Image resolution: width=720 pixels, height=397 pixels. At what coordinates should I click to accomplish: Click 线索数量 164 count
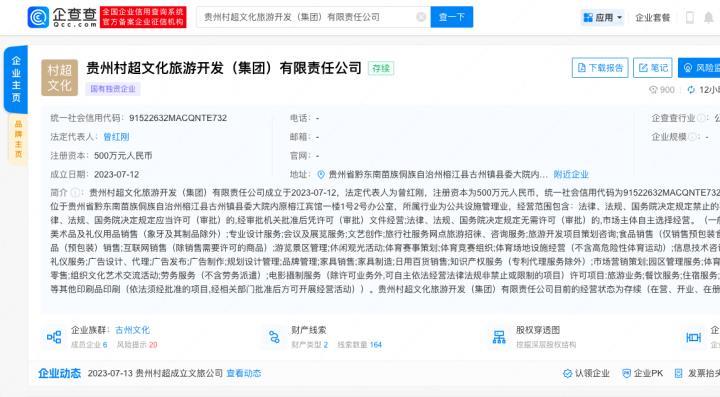click(x=360, y=345)
